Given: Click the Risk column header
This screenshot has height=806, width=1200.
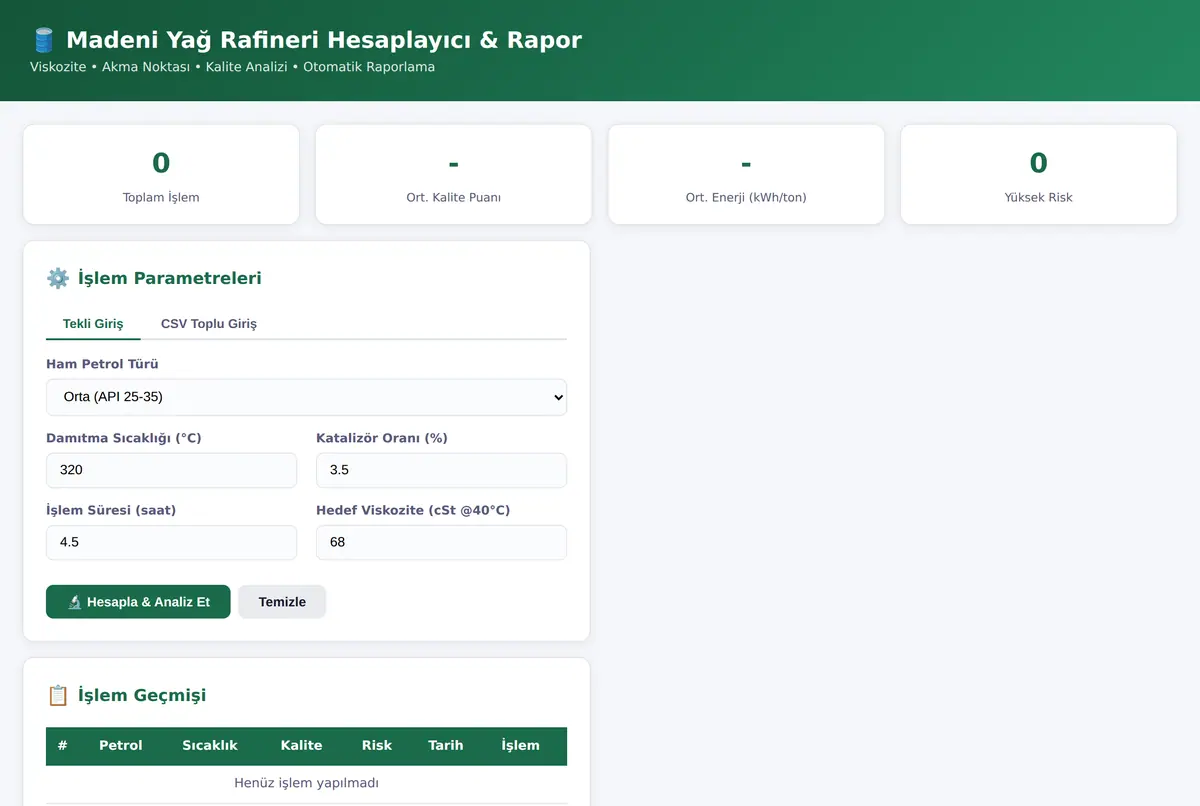Looking at the screenshot, I should click(x=377, y=745).
